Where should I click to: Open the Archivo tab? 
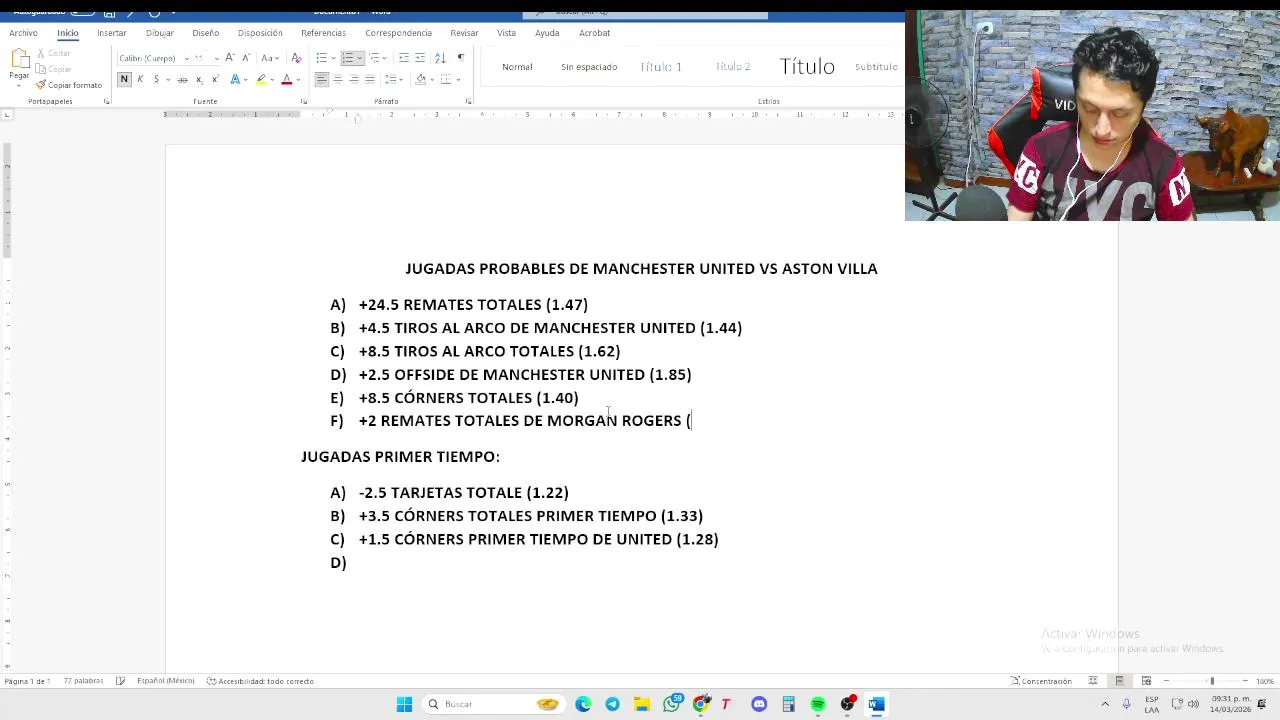click(x=23, y=33)
